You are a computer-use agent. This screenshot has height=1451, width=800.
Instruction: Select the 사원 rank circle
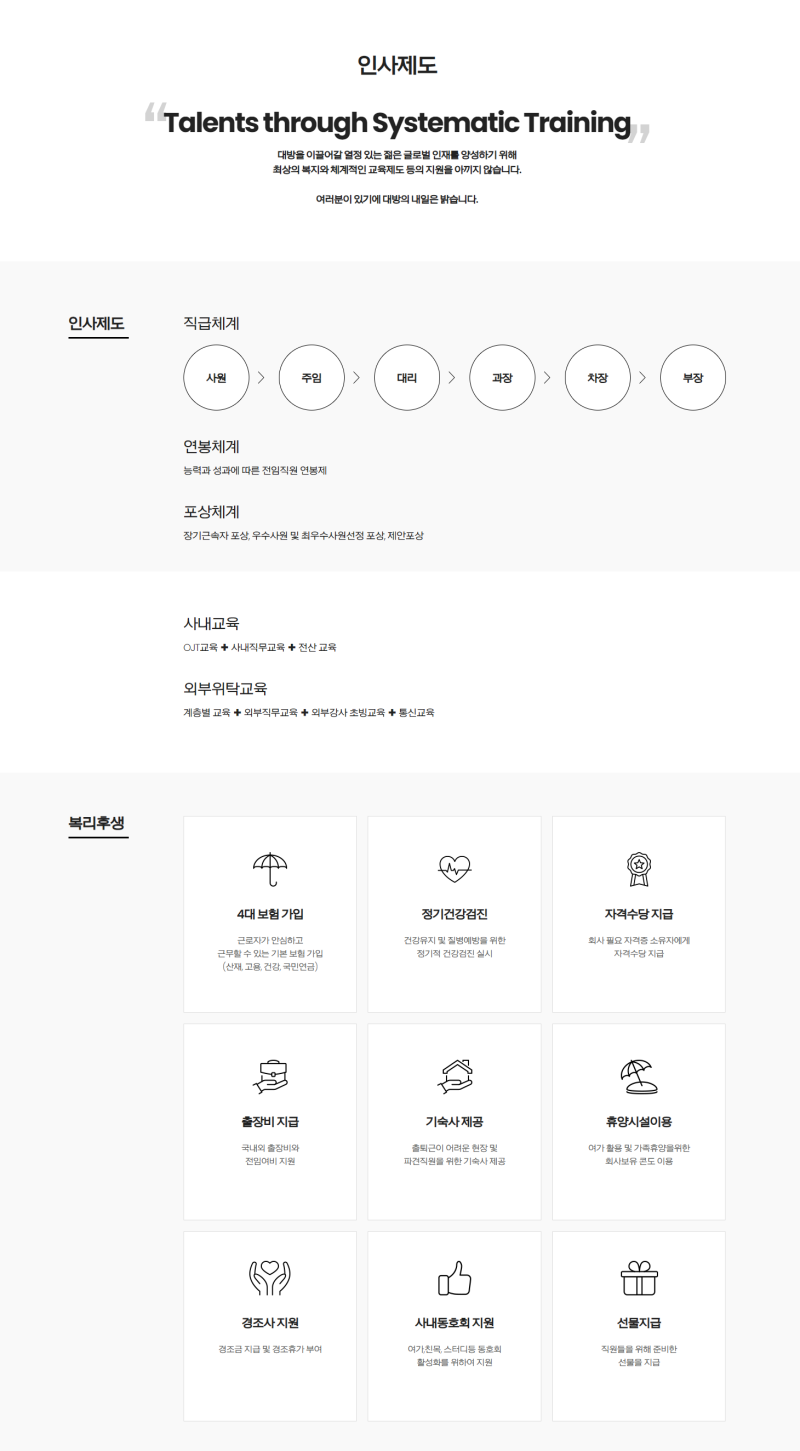tap(216, 378)
